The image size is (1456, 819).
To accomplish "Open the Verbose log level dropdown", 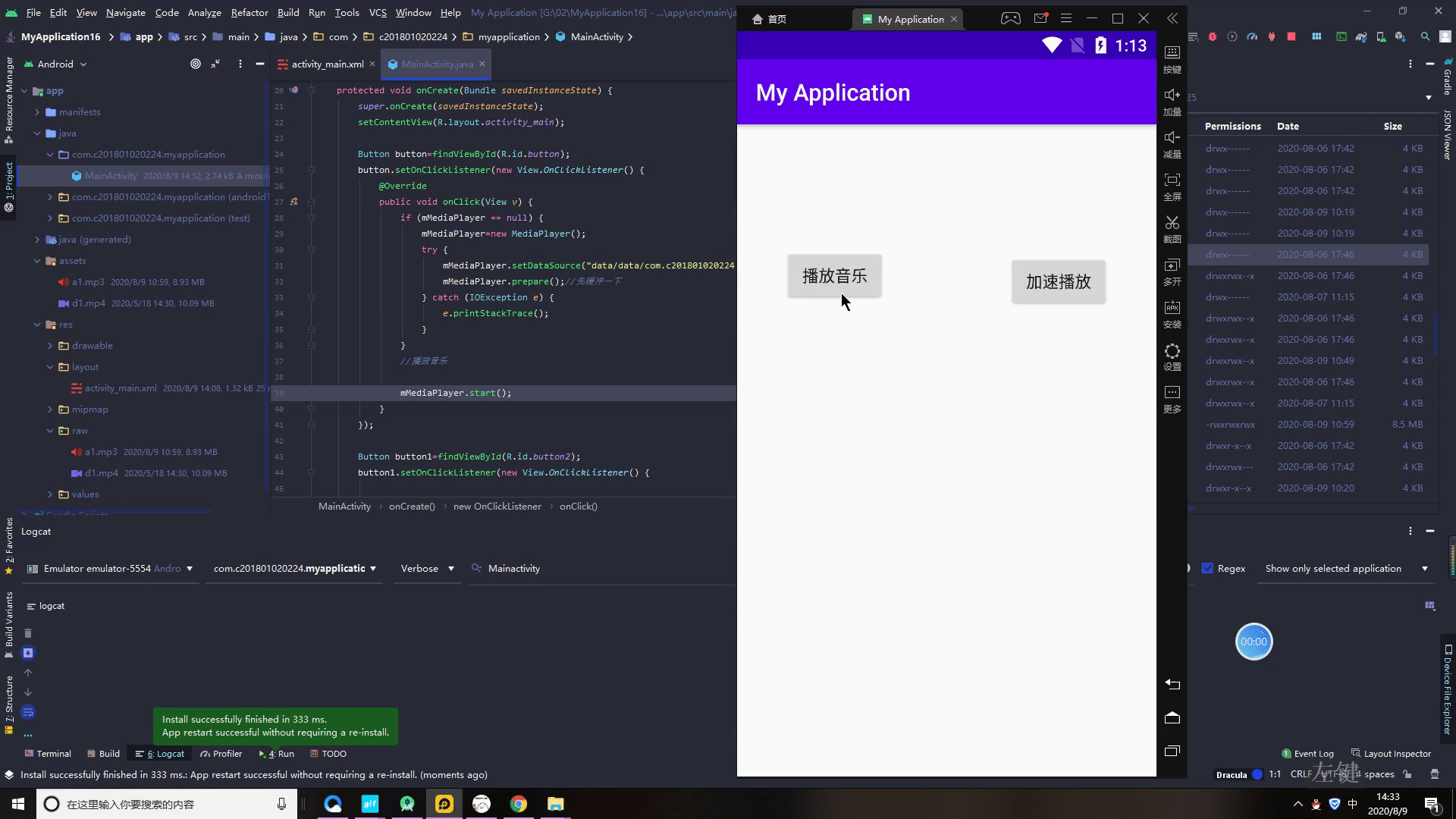I will coord(426,568).
